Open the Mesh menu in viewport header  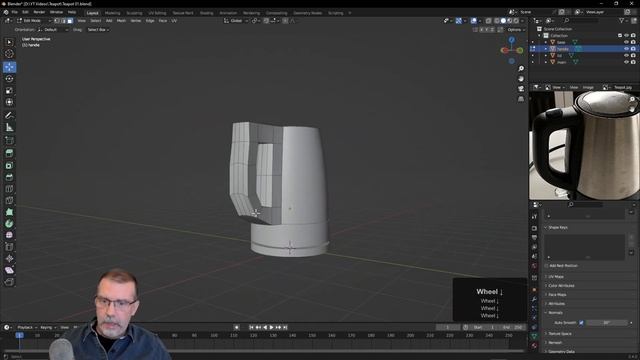point(121,20)
